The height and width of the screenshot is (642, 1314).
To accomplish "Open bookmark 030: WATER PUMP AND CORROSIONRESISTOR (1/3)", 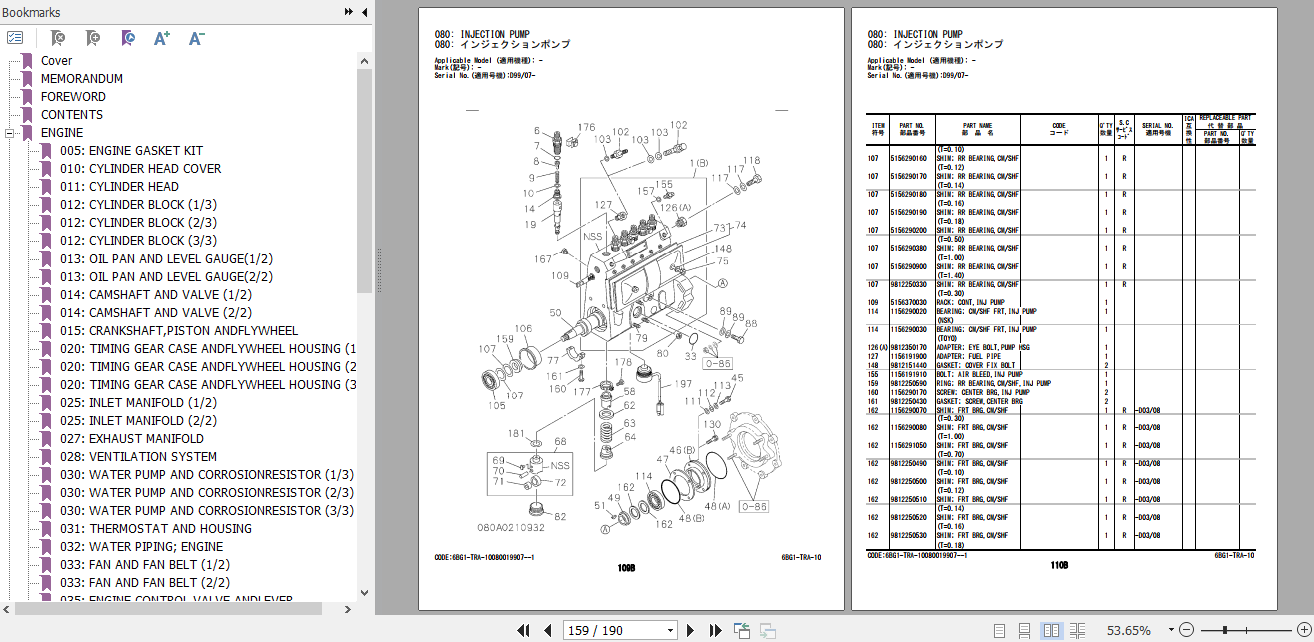I will click(207, 475).
